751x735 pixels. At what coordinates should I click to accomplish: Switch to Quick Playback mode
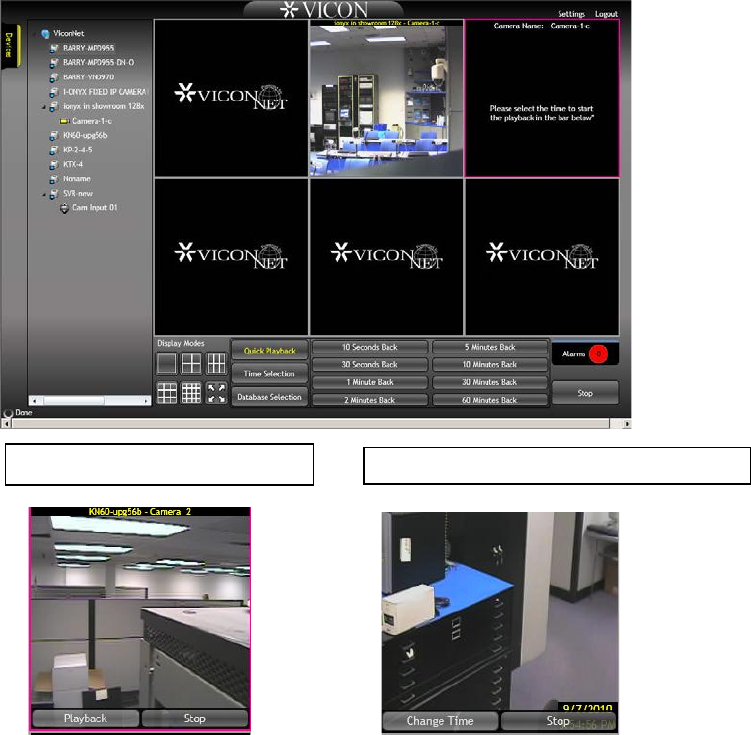click(x=270, y=351)
